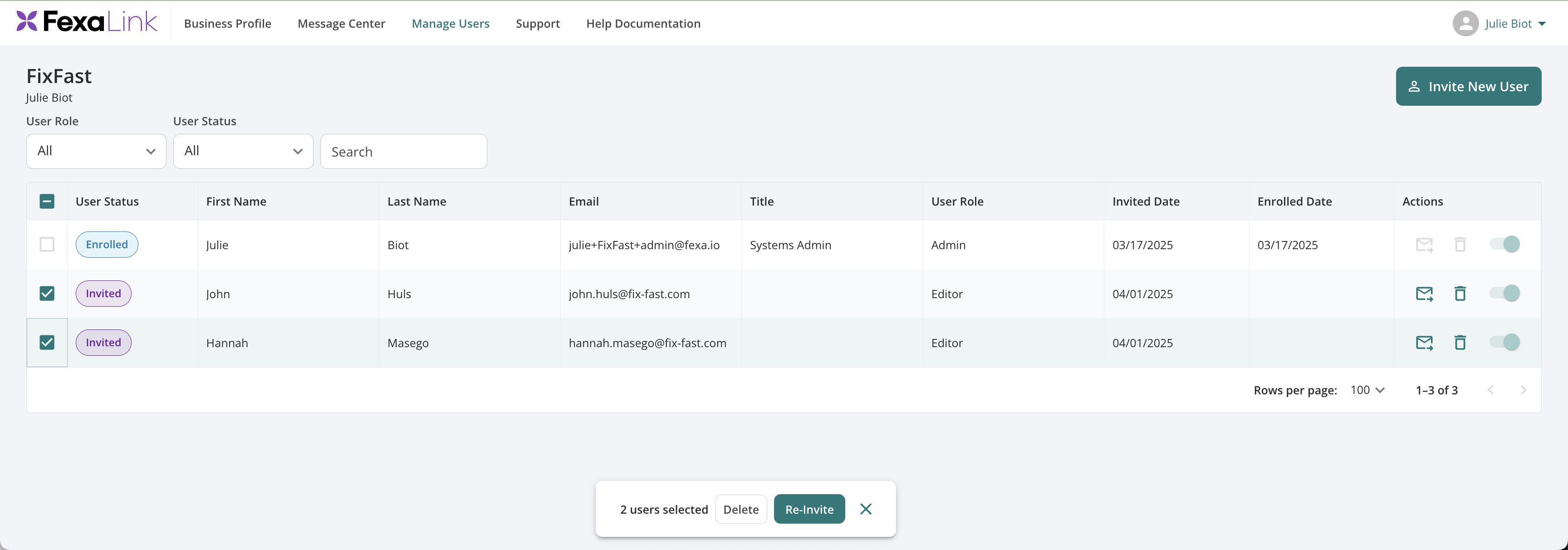Click trash icon in Hannah Masego row
This screenshot has width=1568, height=550.
(x=1460, y=342)
